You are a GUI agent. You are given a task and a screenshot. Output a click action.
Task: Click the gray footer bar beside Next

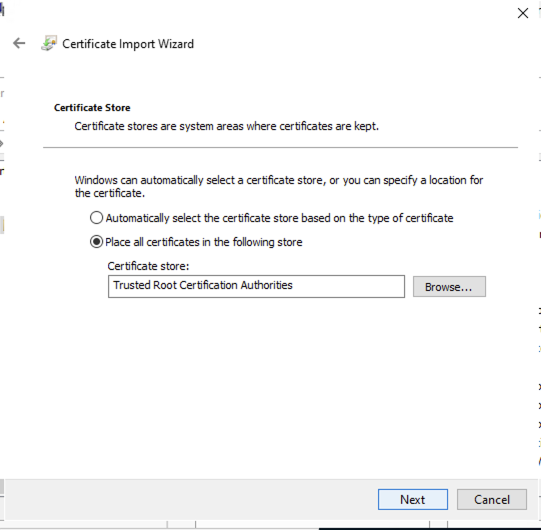point(190,499)
